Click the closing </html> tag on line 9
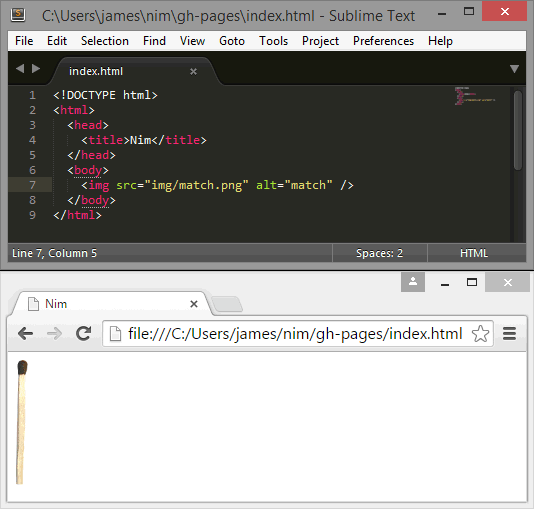 pos(77,215)
